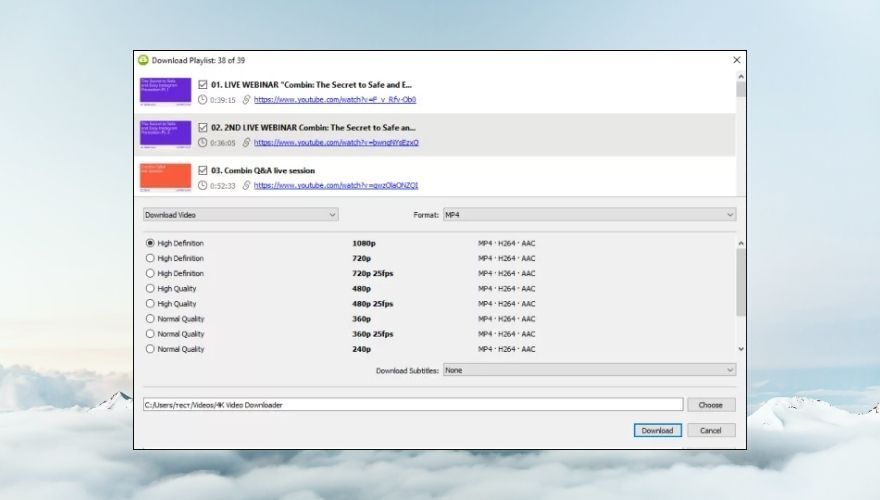880x500 pixels.
Task: Click the link icon in the Combin Q&A row
Action: (x=246, y=185)
